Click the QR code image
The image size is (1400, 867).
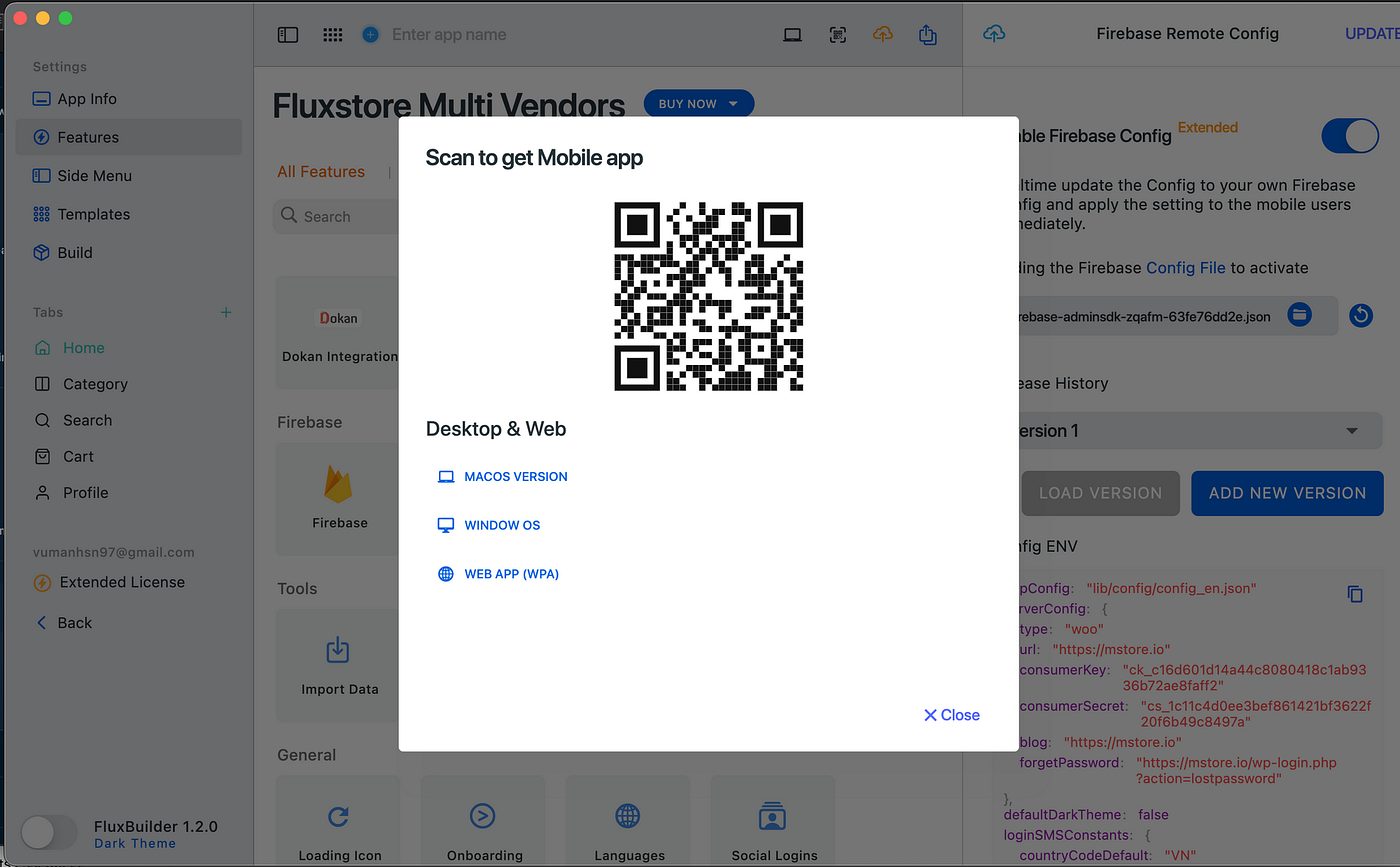click(709, 296)
